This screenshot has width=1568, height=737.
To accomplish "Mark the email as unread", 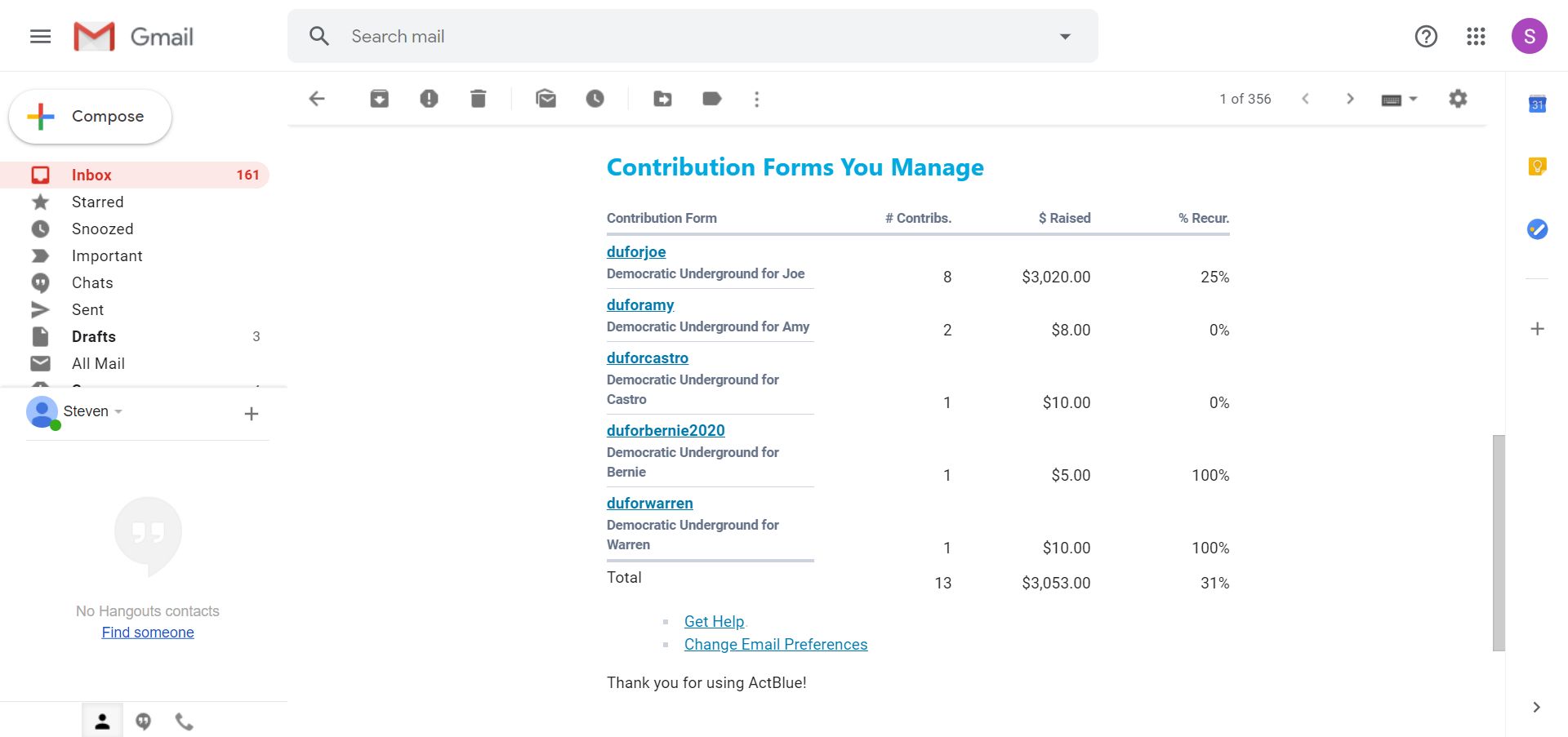I will tap(546, 99).
